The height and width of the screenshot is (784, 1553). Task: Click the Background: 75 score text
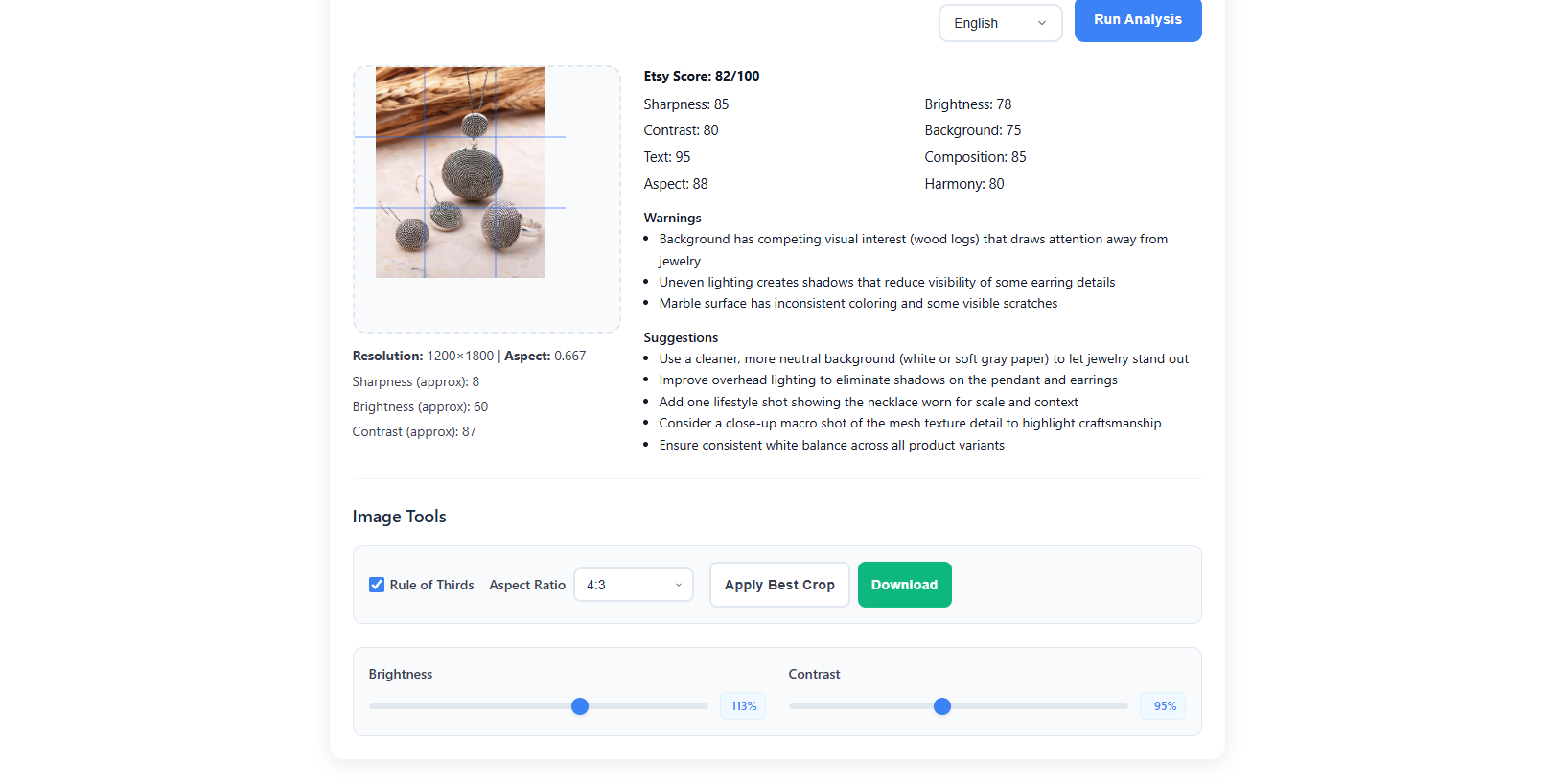tap(973, 130)
